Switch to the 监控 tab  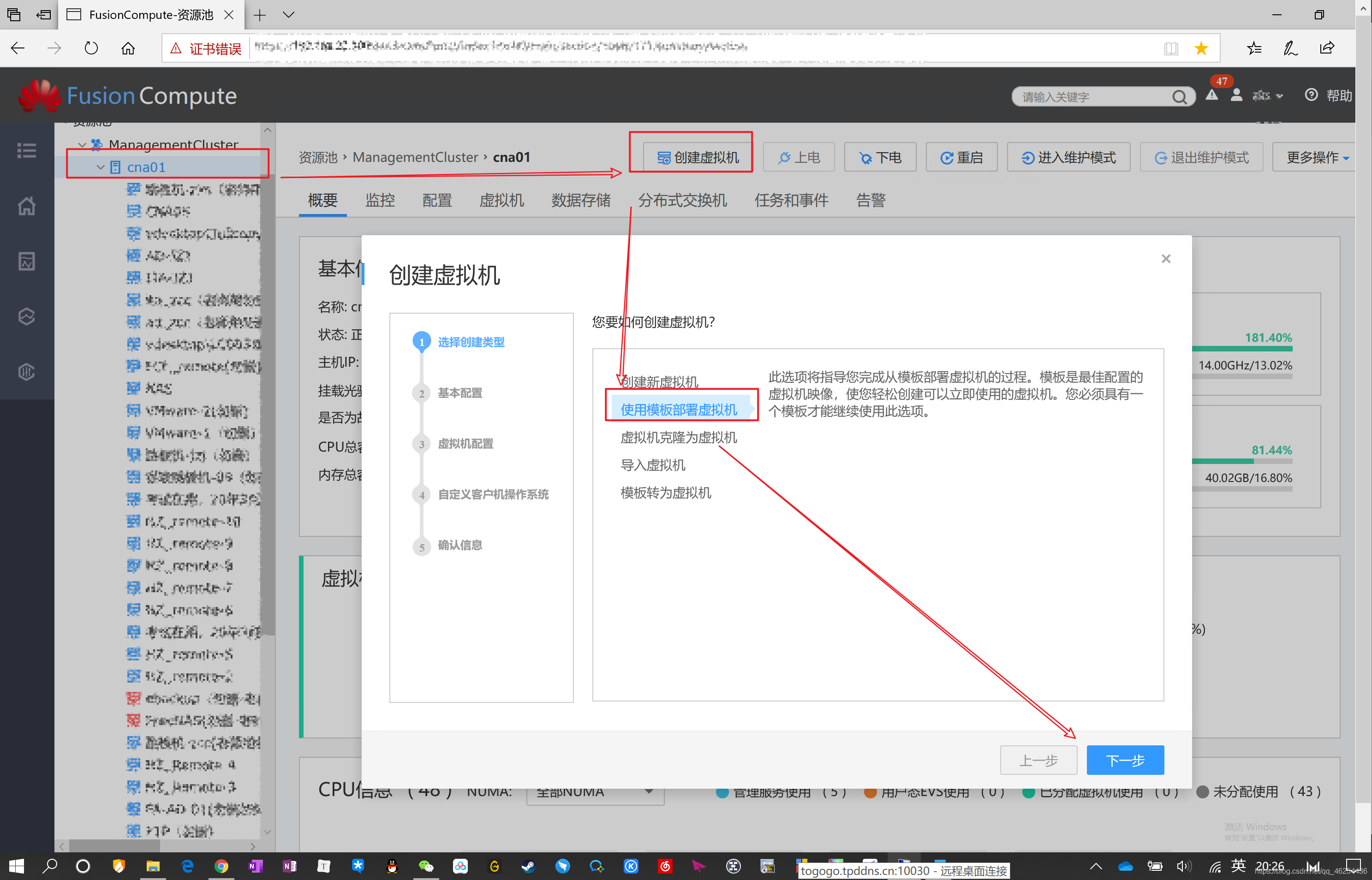(x=380, y=200)
